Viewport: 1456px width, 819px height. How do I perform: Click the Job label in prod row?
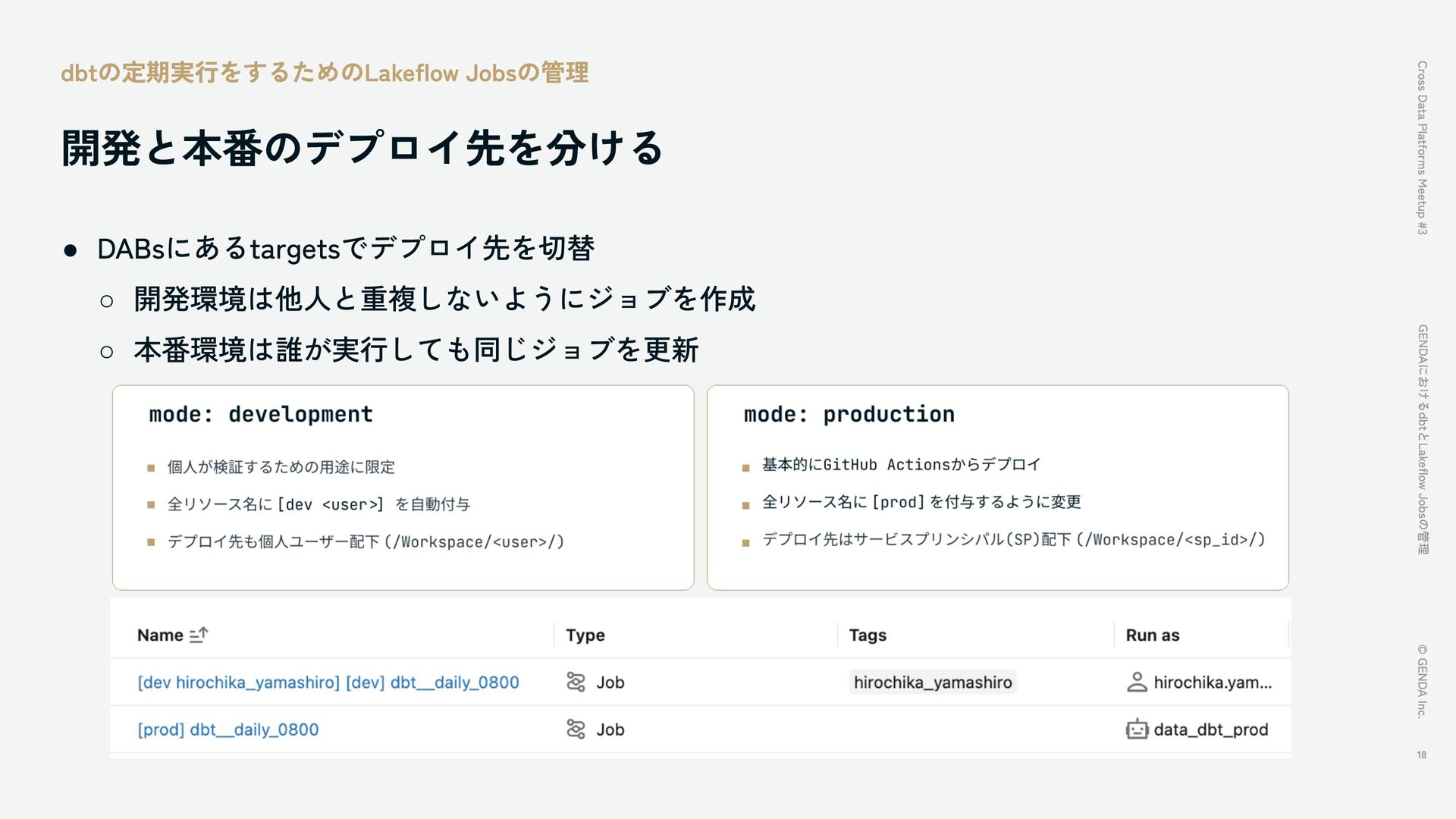click(610, 730)
